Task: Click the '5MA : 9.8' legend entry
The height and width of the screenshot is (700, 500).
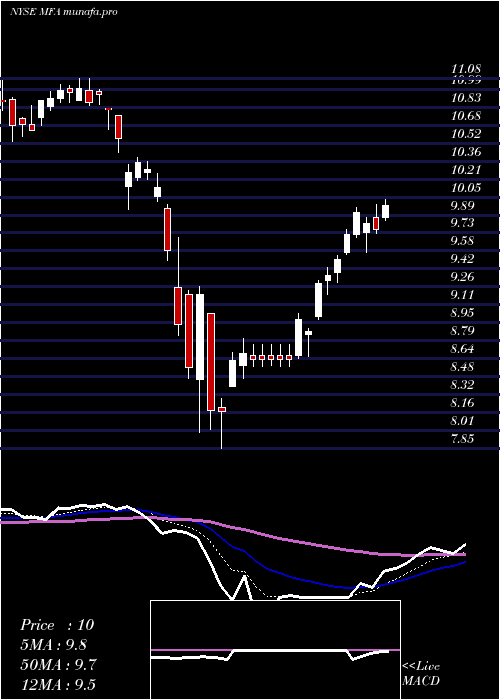Action: point(53,645)
